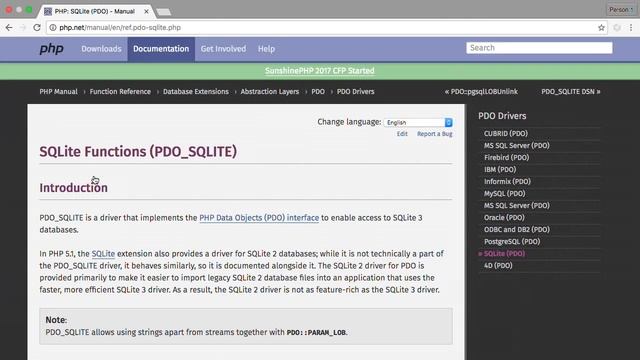Open IBM (PDO) in sidebar

click(x=500, y=169)
